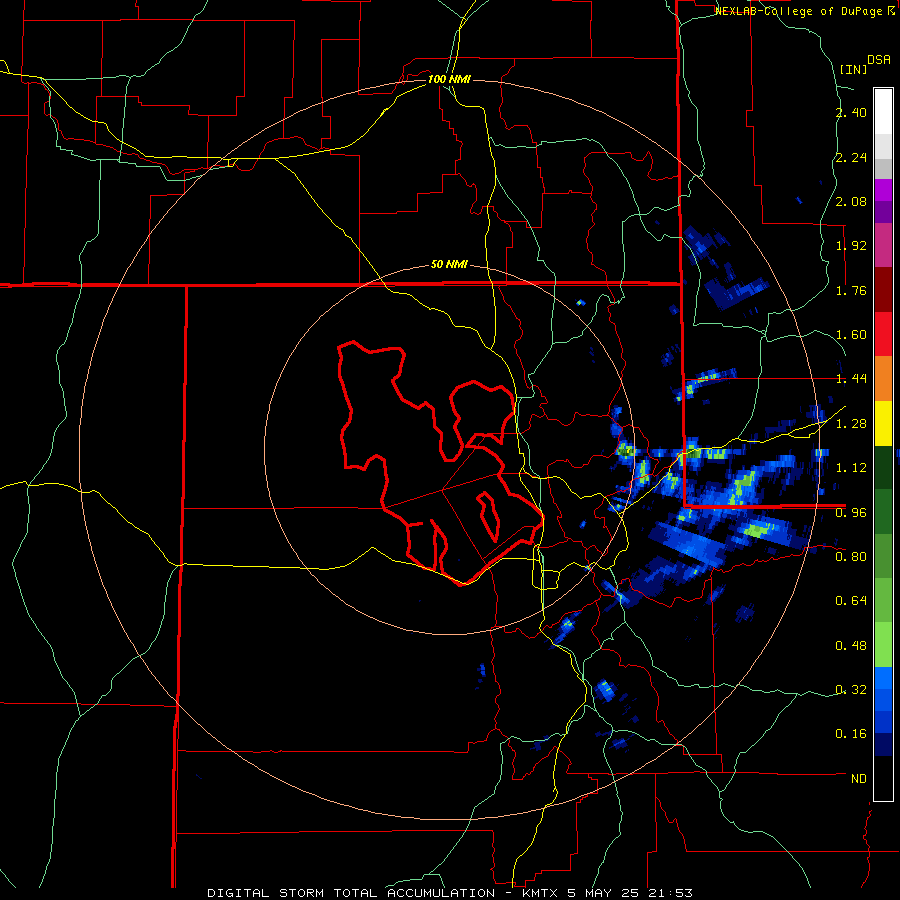
Task: Pick the dark navy swatch above ND
Action: tap(883, 745)
